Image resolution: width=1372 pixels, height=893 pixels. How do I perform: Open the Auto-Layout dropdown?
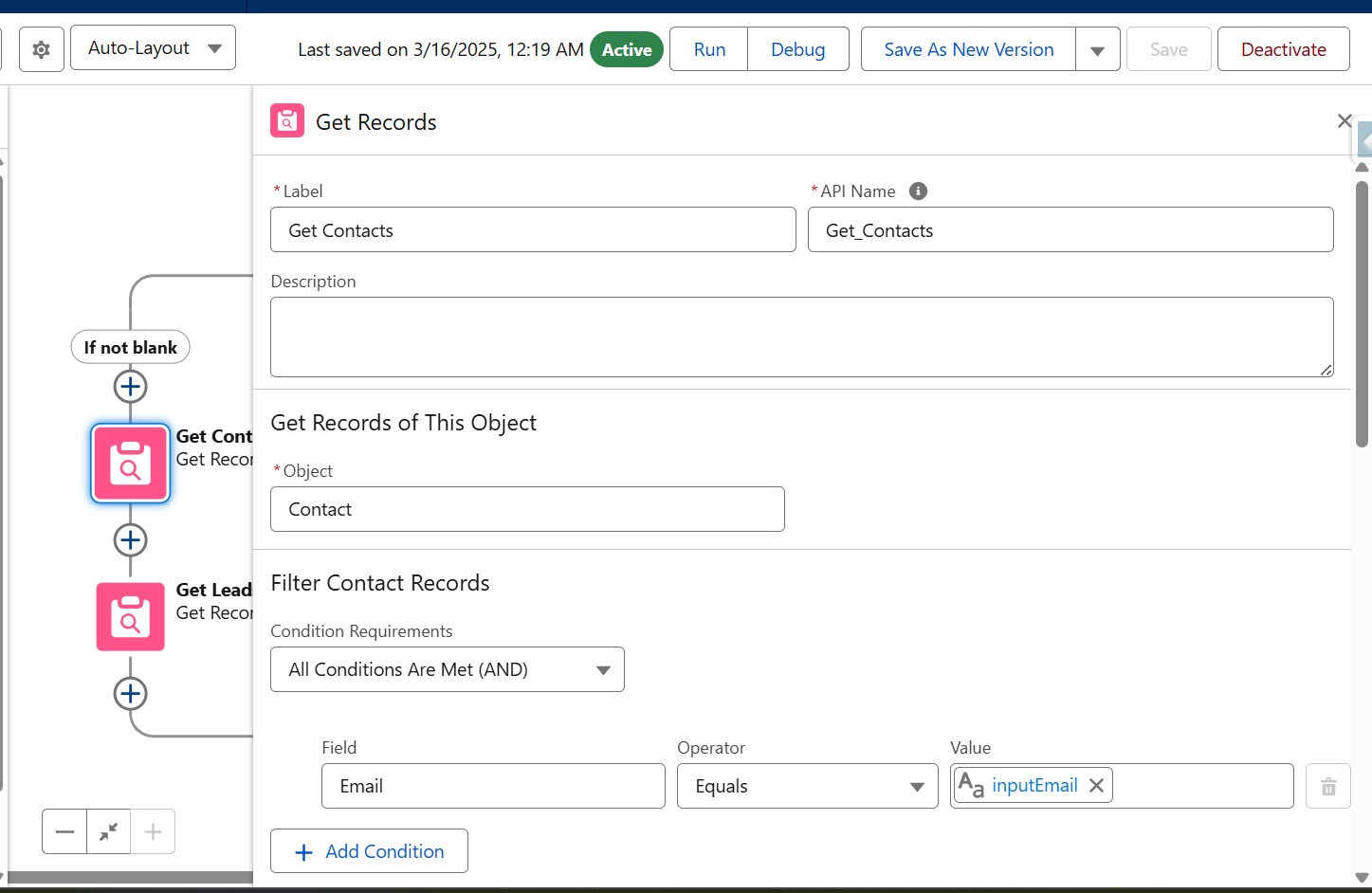tap(153, 47)
